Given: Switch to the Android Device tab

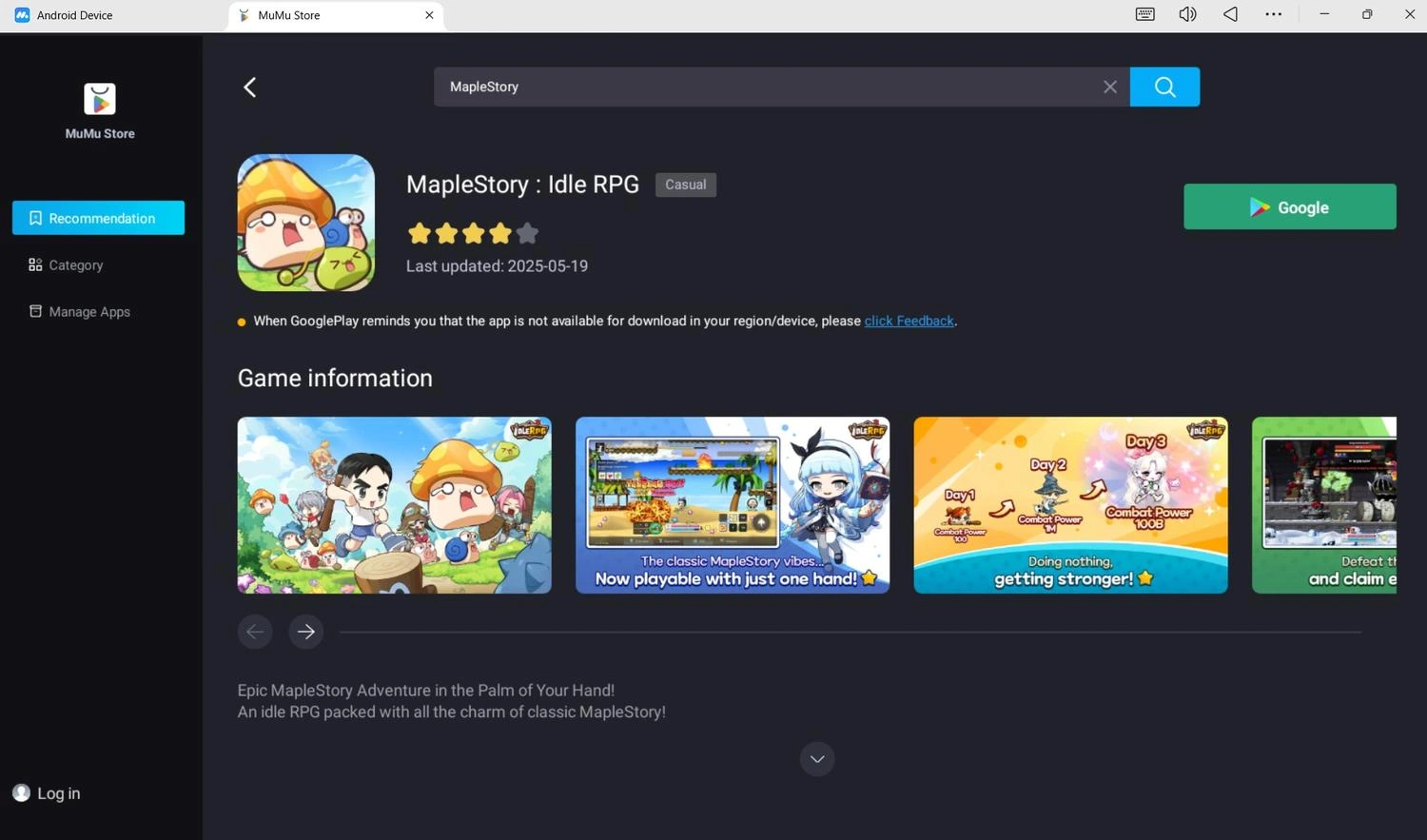Looking at the screenshot, I should (x=74, y=15).
